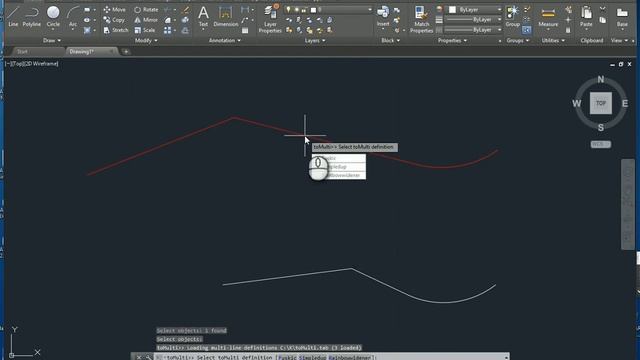This screenshot has height=360, width=640.
Task: Expand the Modify panel
Action: tap(146, 40)
